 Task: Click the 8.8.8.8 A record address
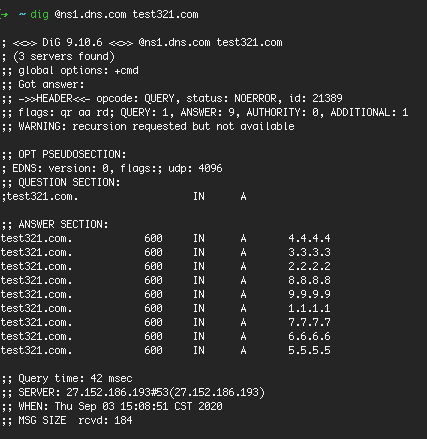coord(309,280)
